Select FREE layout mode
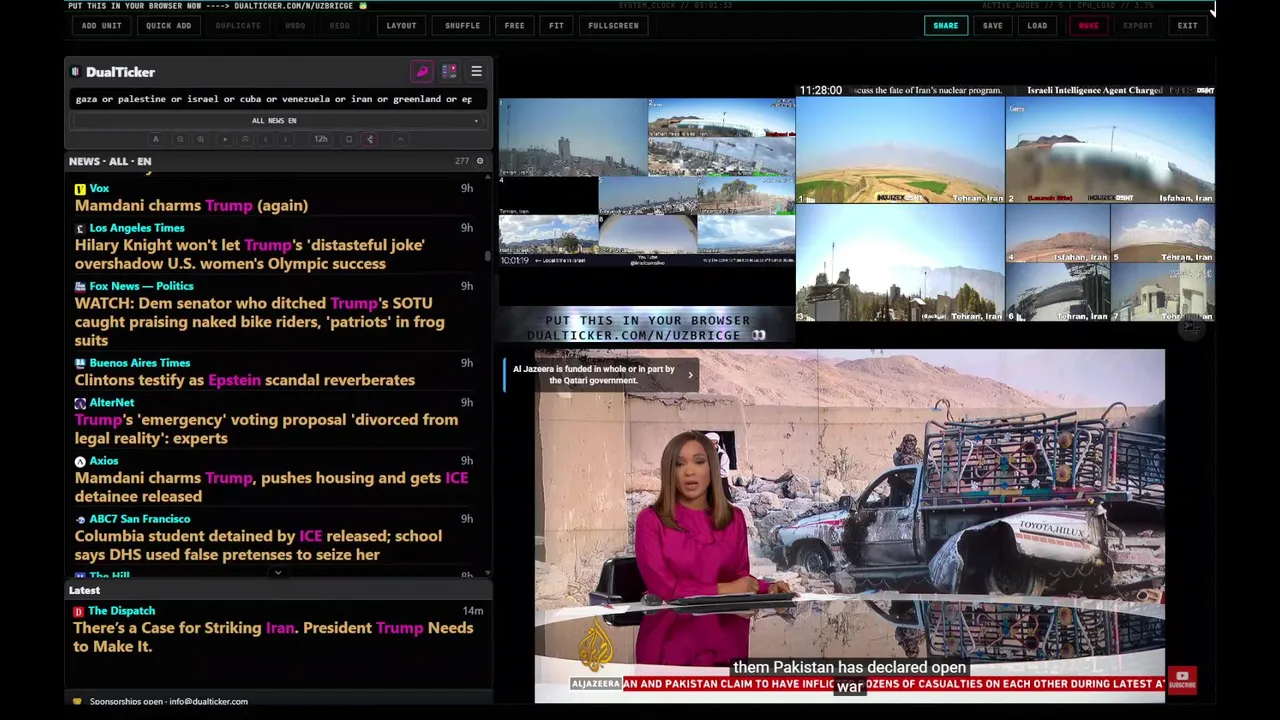The height and width of the screenshot is (720, 1280). 514,26
